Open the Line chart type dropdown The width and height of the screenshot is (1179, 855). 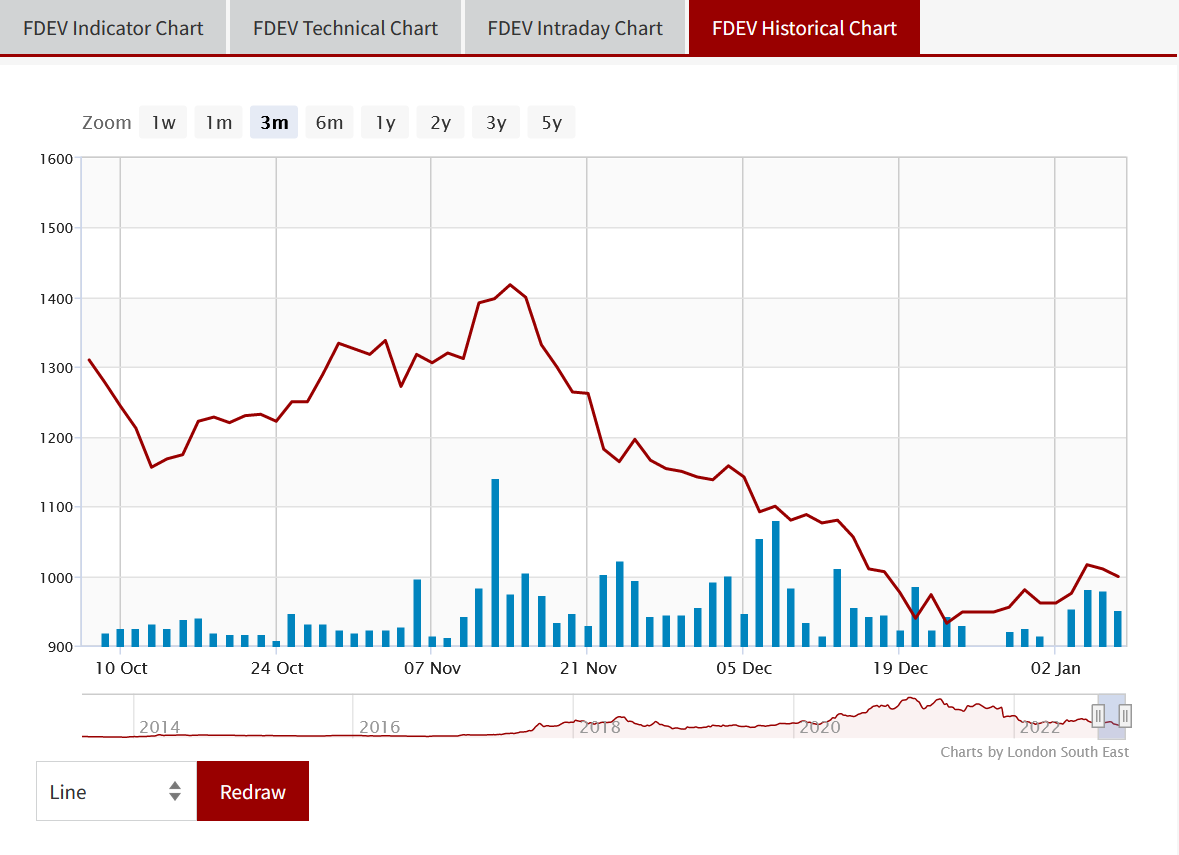[117, 791]
